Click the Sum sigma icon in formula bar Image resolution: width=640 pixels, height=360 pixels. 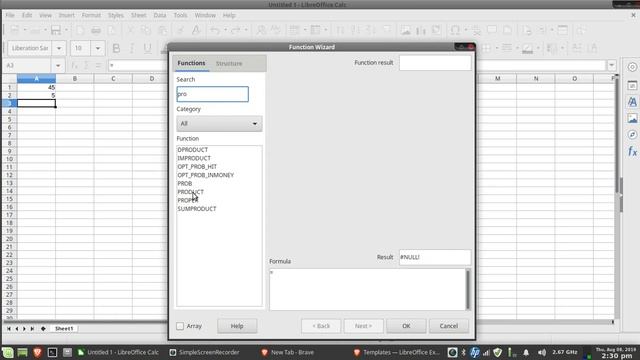click(86, 66)
